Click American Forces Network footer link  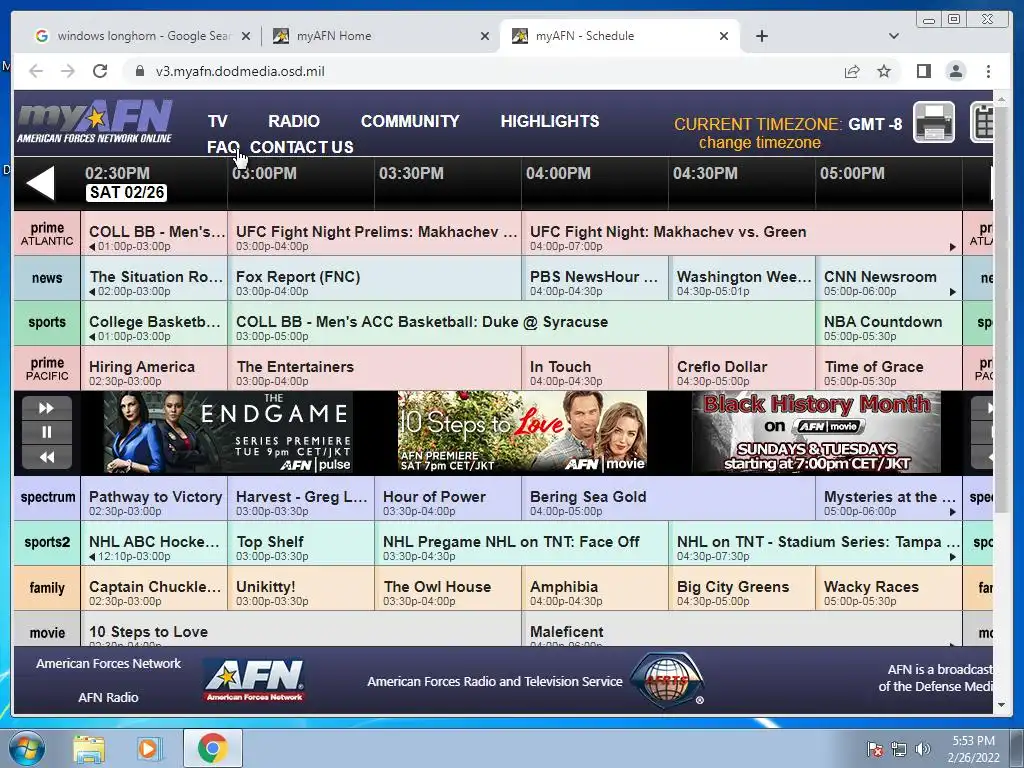108,664
